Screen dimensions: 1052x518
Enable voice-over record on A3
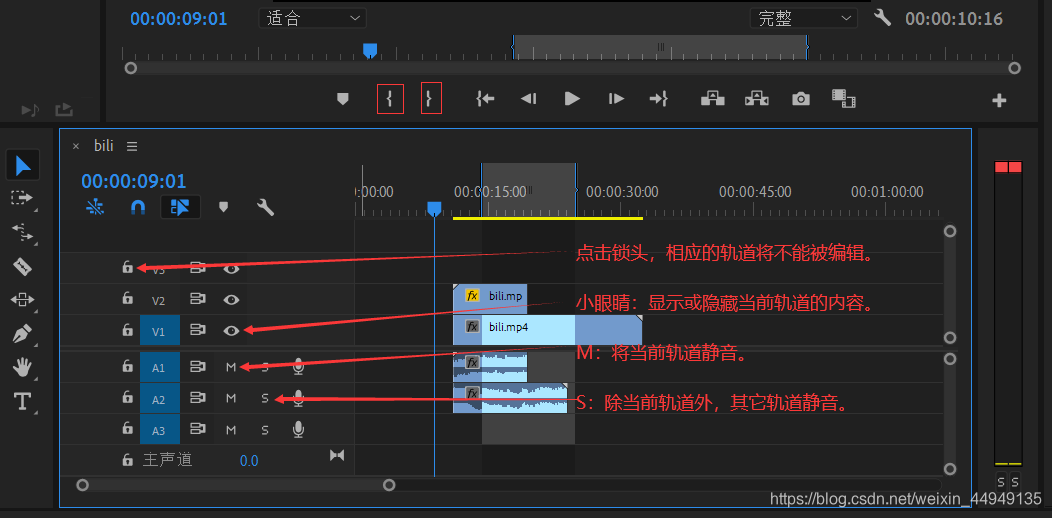click(x=299, y=429)
